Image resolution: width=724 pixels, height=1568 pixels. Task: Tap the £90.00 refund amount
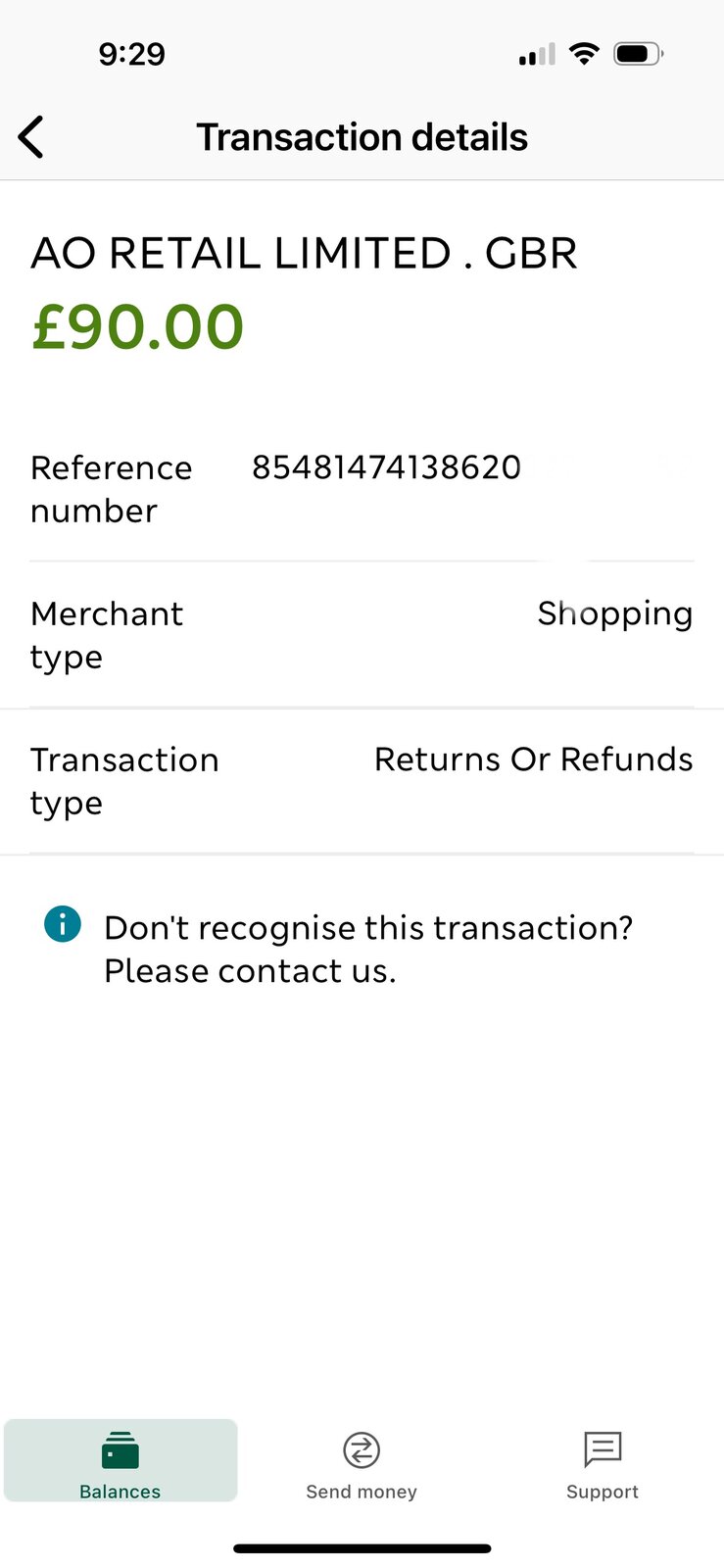tap(138, 326)
